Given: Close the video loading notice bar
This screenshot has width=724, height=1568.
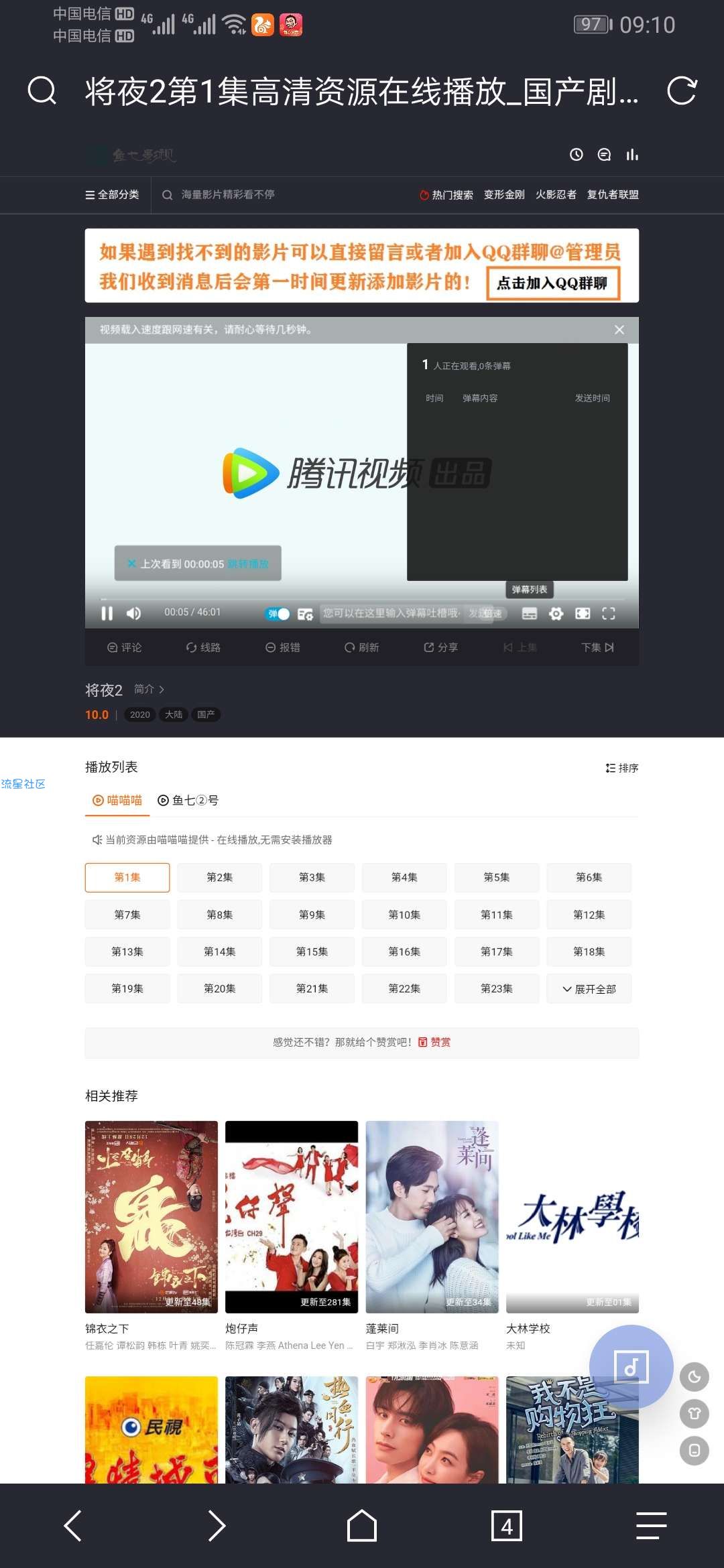Looking at the screenshot, I should pos(619,330).
